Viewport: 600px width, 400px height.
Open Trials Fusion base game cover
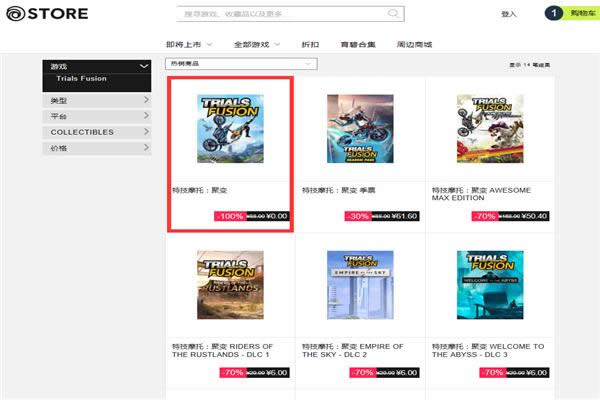230,128
